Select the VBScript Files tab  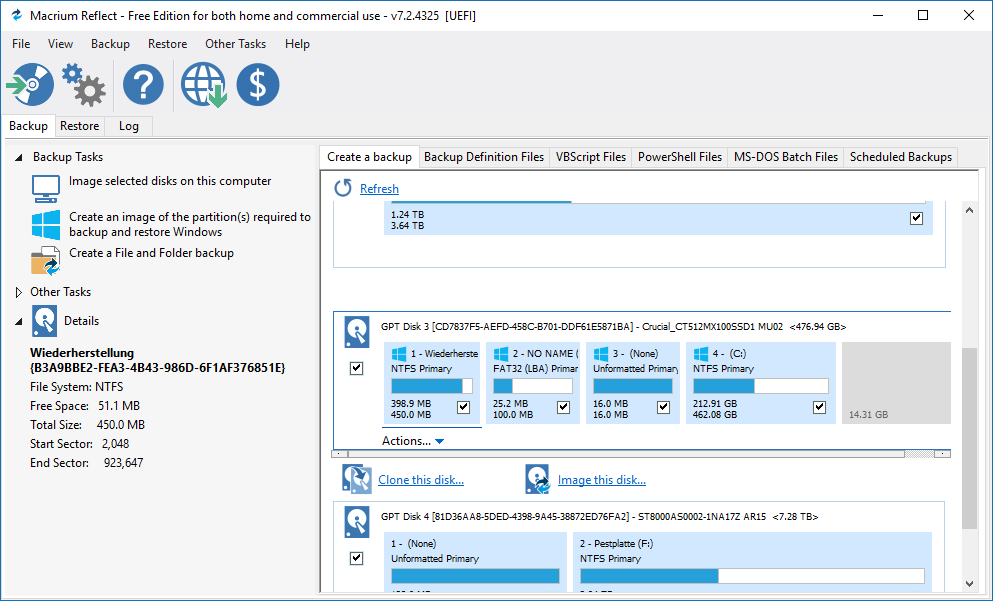coord(591,157)
